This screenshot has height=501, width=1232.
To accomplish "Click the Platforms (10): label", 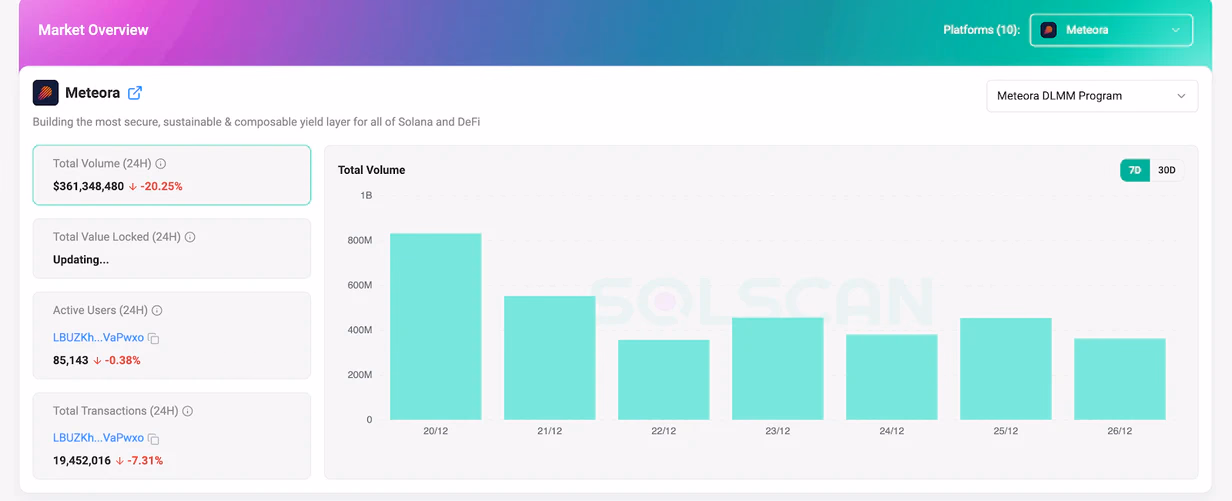I will click(981, 30).
